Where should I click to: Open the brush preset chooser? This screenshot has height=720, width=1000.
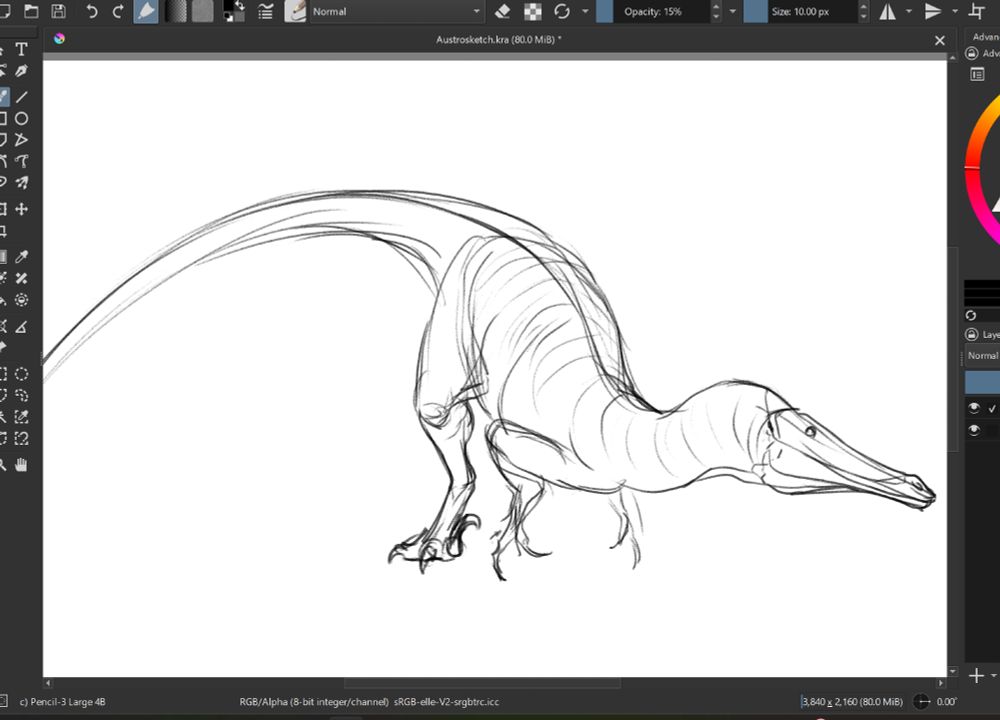[x=295, y=11]
